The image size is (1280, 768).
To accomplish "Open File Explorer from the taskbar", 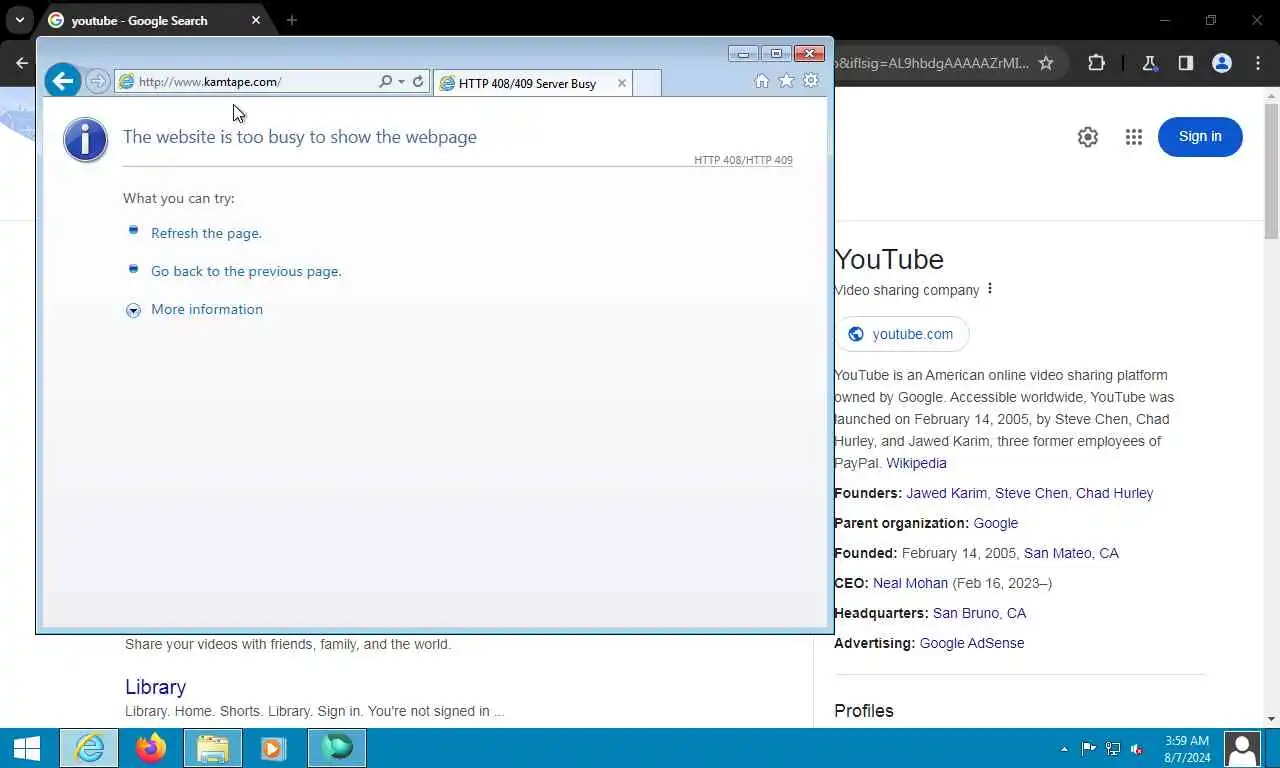I will pos(213,748).
